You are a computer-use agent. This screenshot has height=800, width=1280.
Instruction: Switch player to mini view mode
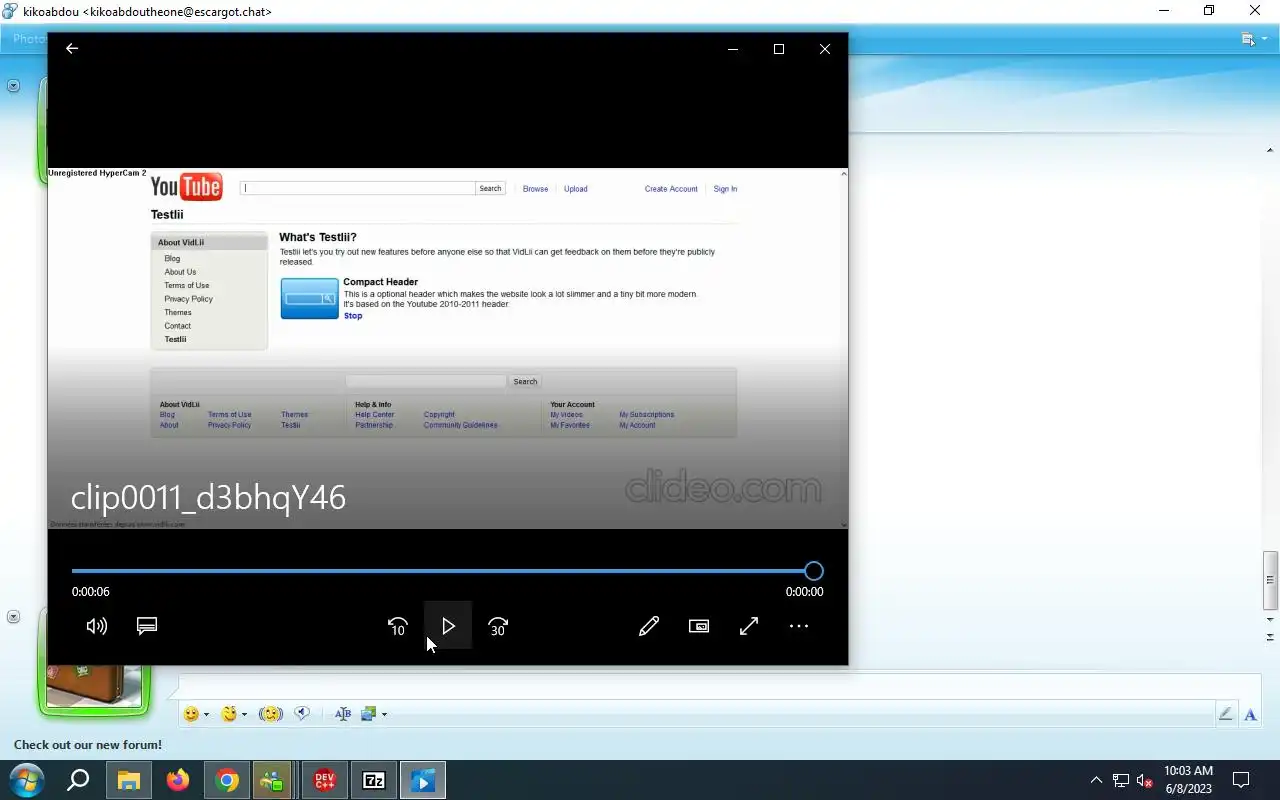[x=699, y=626]
